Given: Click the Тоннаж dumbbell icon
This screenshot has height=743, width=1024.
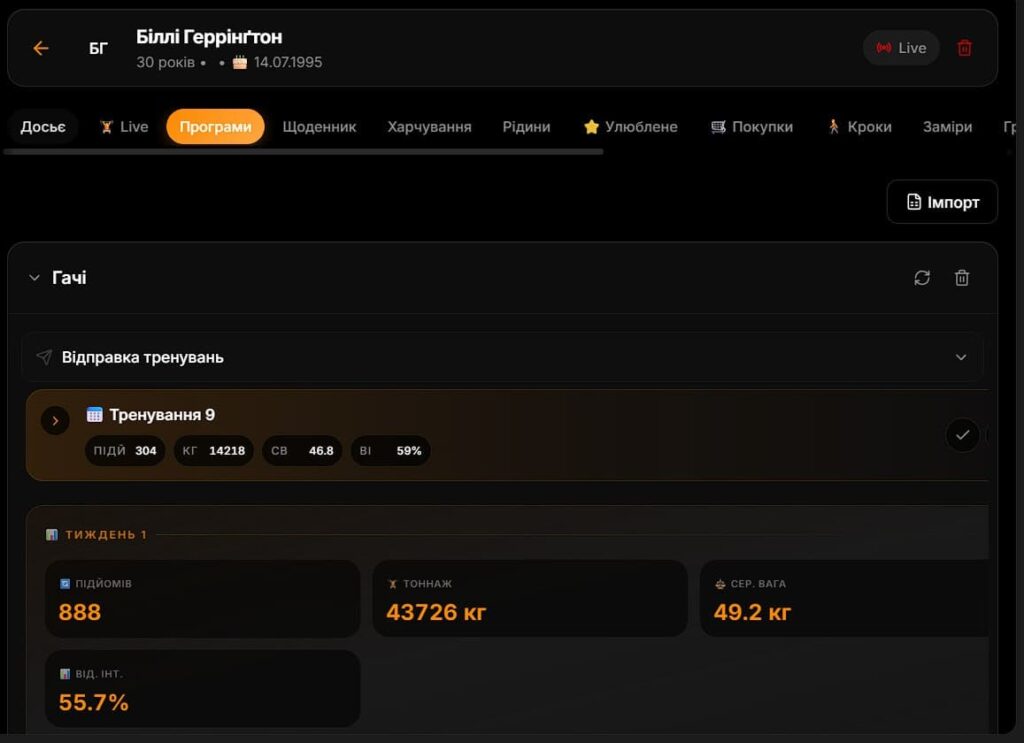Looking at the screenshot, I should click(392, 584).
